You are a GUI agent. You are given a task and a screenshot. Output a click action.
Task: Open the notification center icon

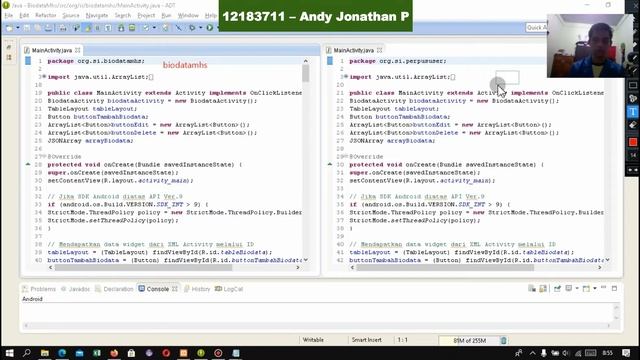(x=626, y=353)
